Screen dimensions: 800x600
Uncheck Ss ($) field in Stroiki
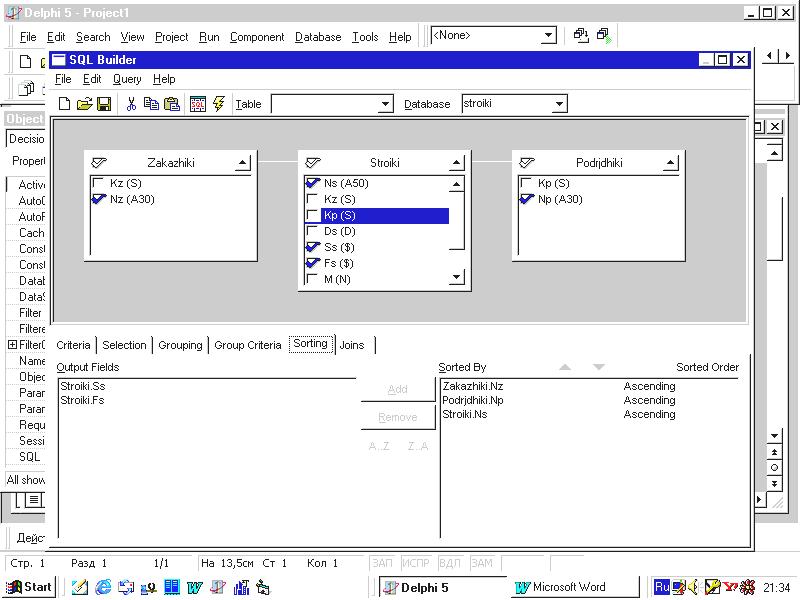pos(312,247)
